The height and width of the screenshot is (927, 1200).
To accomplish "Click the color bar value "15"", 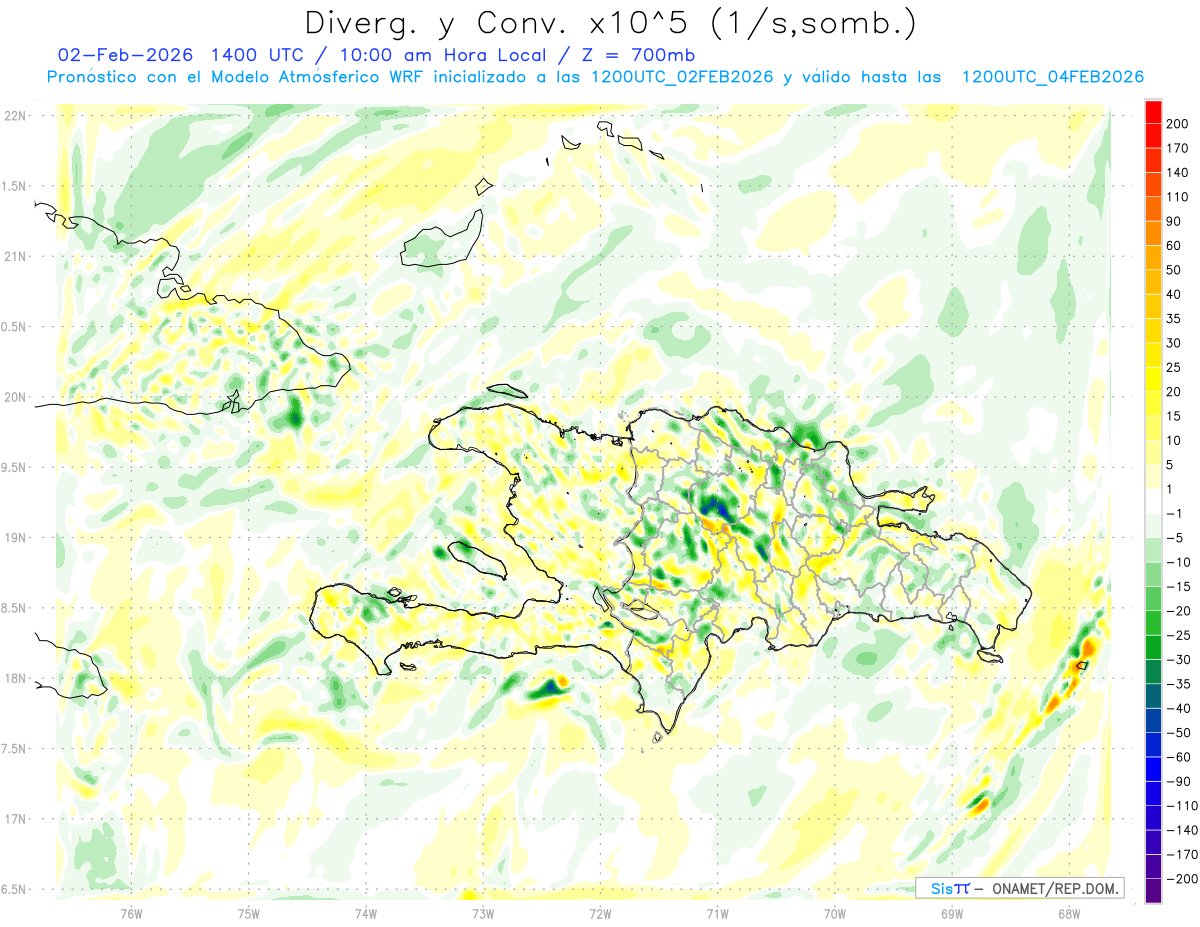I will (x=1174, y=416).
